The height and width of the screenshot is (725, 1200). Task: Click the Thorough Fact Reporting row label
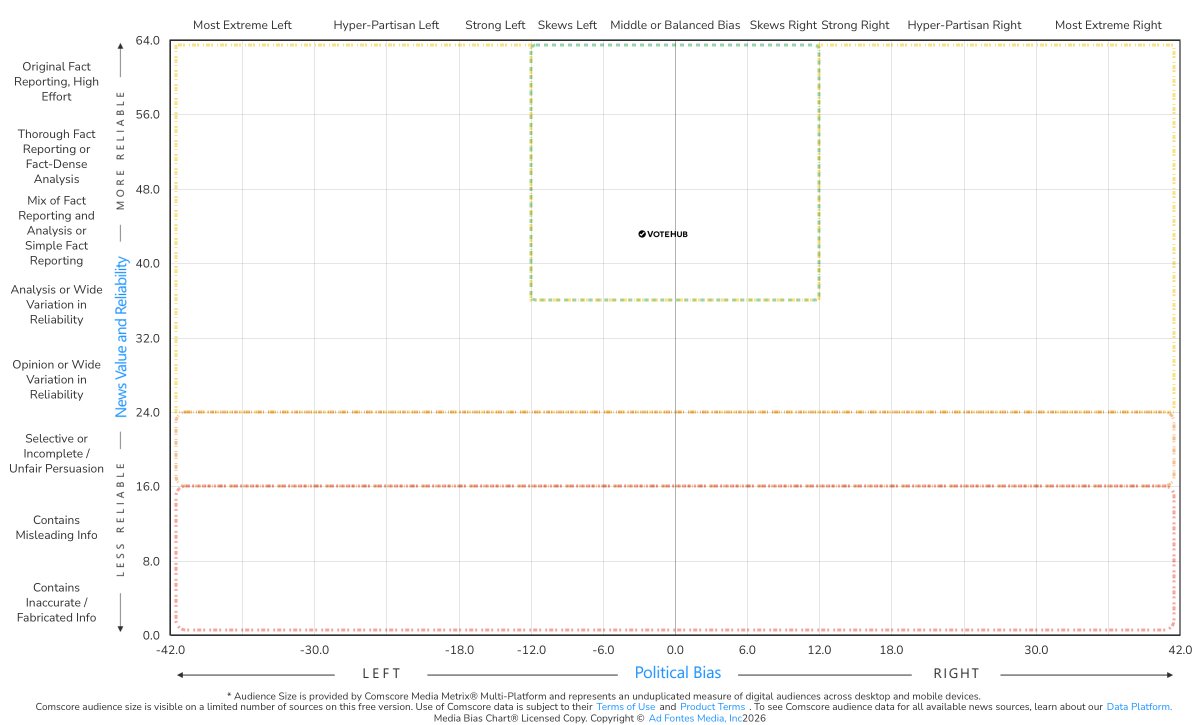tap(56, 156)
